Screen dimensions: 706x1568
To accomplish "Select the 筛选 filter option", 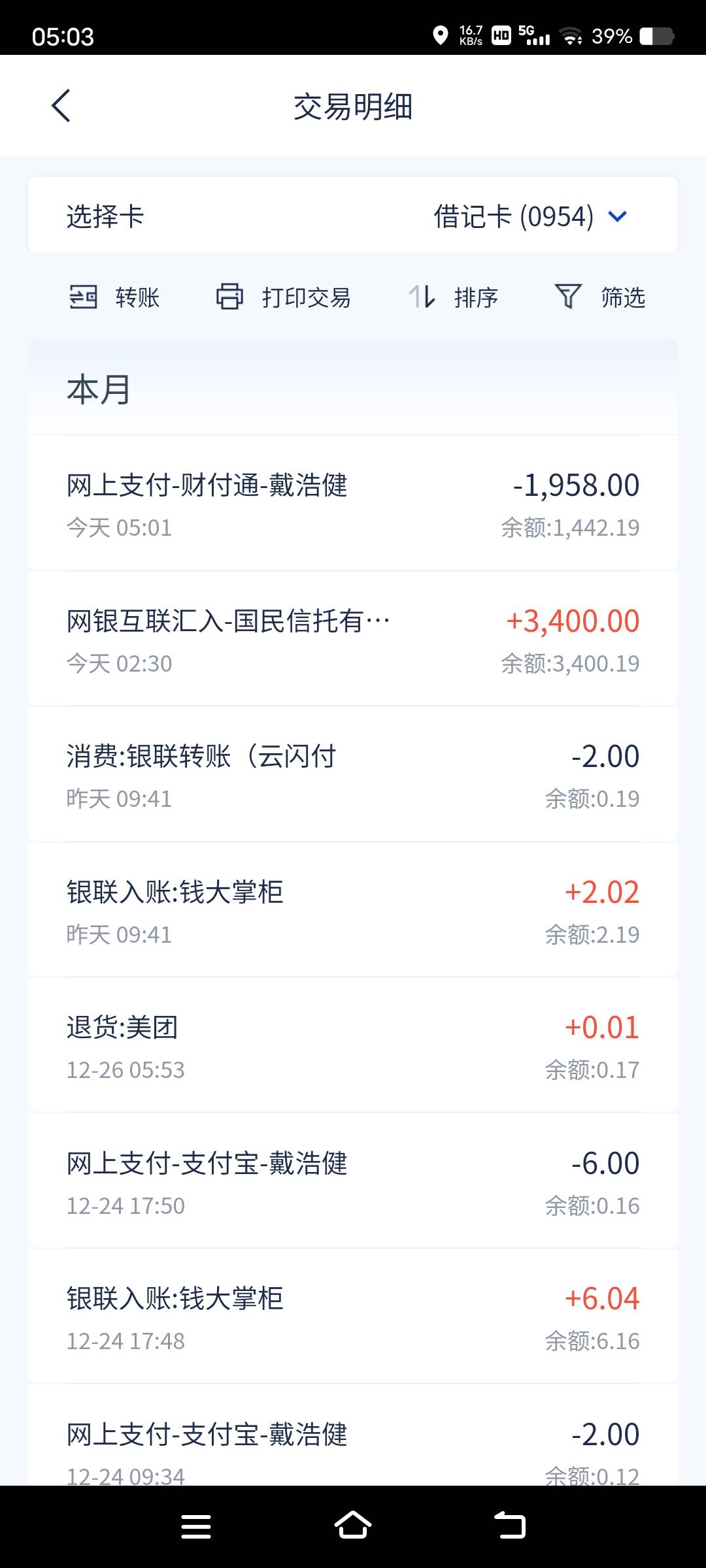I will [x=623, y=298].
